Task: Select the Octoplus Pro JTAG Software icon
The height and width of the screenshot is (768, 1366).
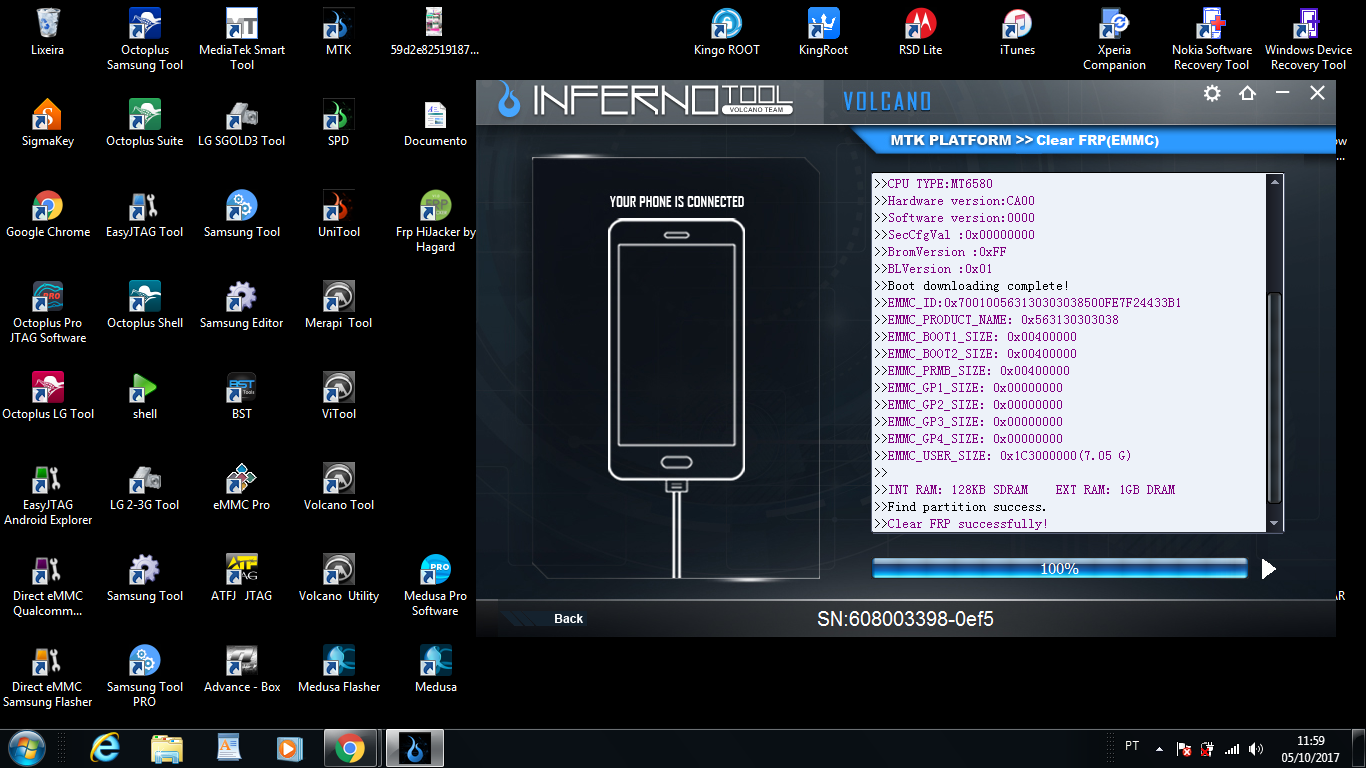Action: click(x=47, y=312)
